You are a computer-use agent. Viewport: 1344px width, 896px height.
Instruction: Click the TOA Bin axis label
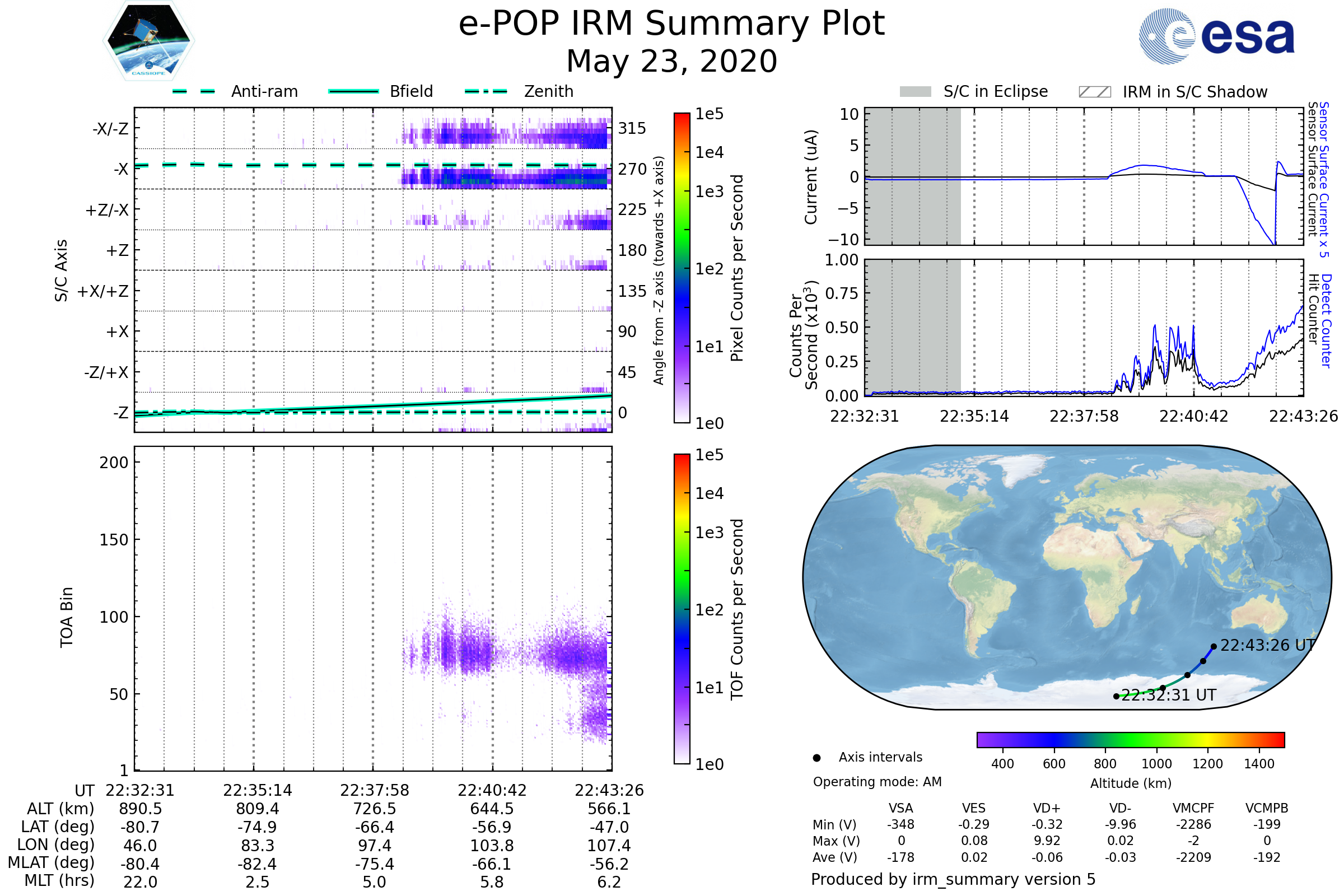(67, 617)
